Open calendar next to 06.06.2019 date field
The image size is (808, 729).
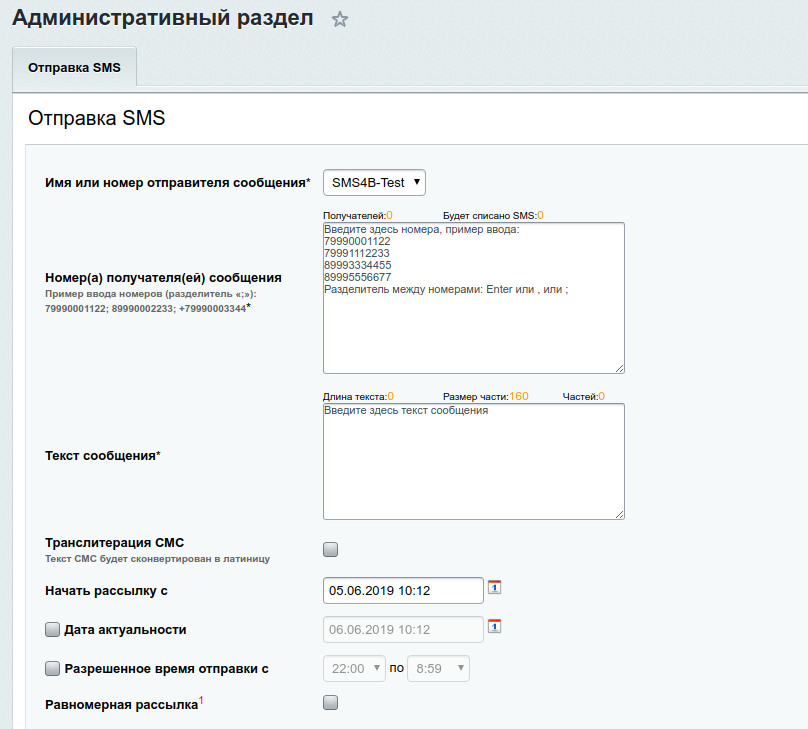pos(494,627)
